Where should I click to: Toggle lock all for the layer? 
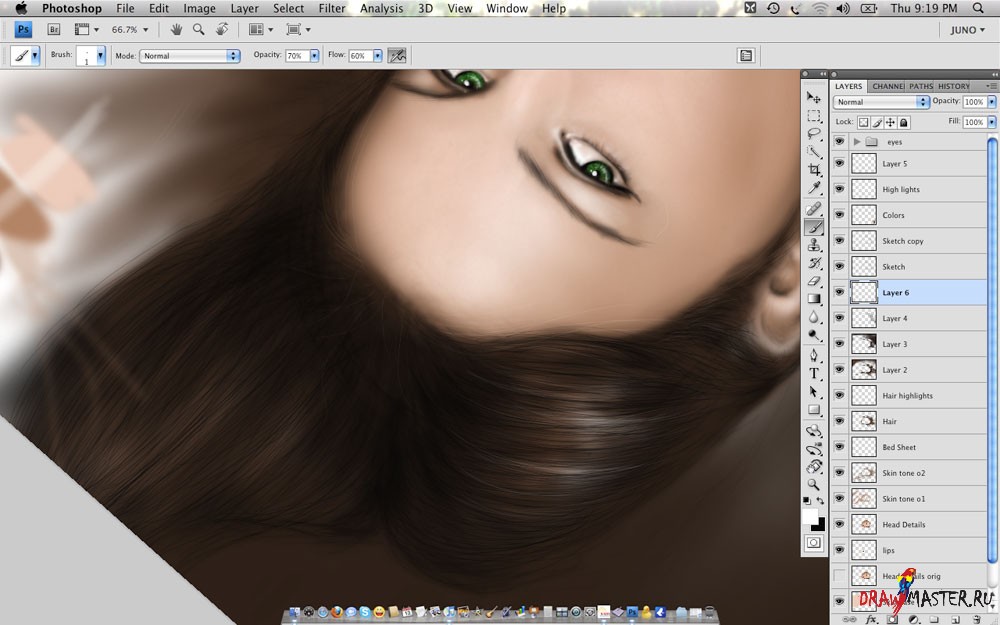(904, 122)
